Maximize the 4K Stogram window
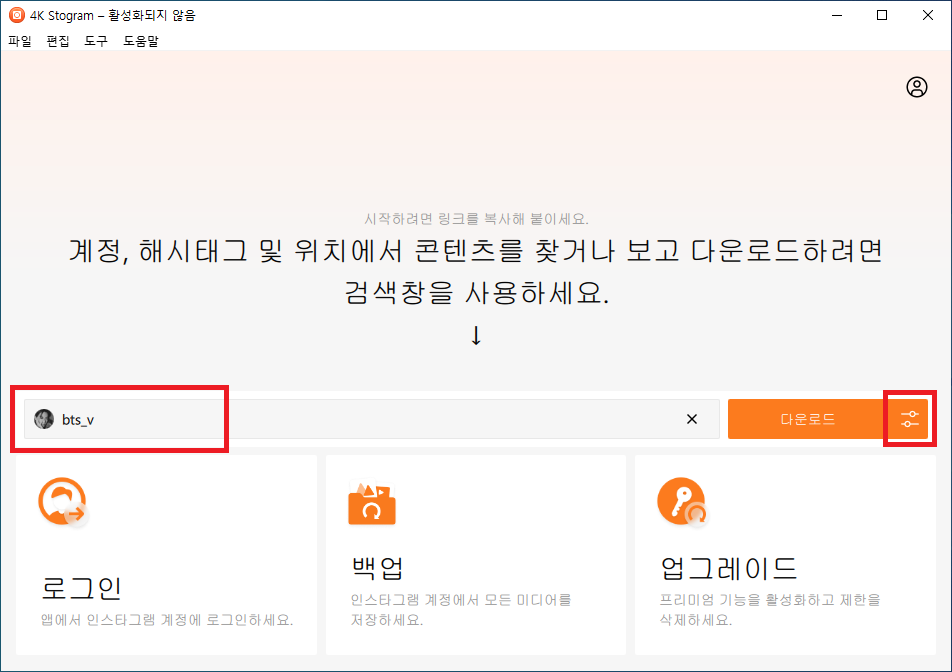The height and width of the screenshot is (672, 952). coord(882,15)
